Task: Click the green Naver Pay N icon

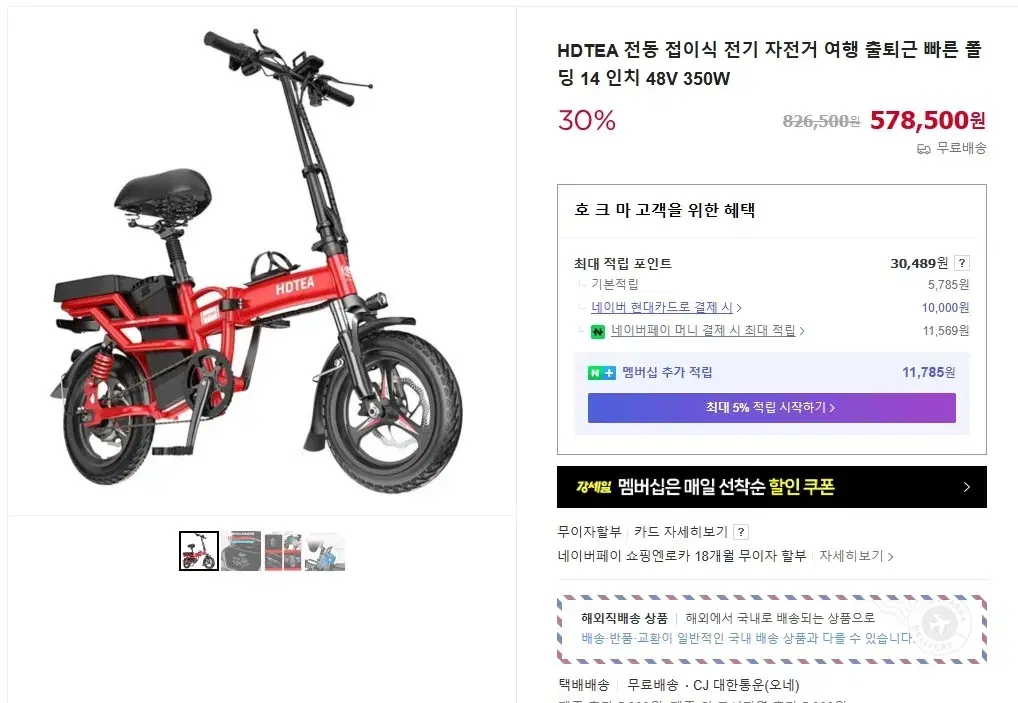Action: pos(597,332)
